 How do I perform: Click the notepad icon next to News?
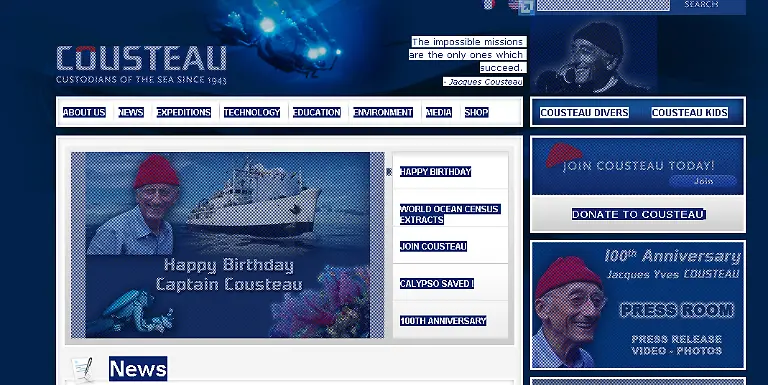coord(83,370)
